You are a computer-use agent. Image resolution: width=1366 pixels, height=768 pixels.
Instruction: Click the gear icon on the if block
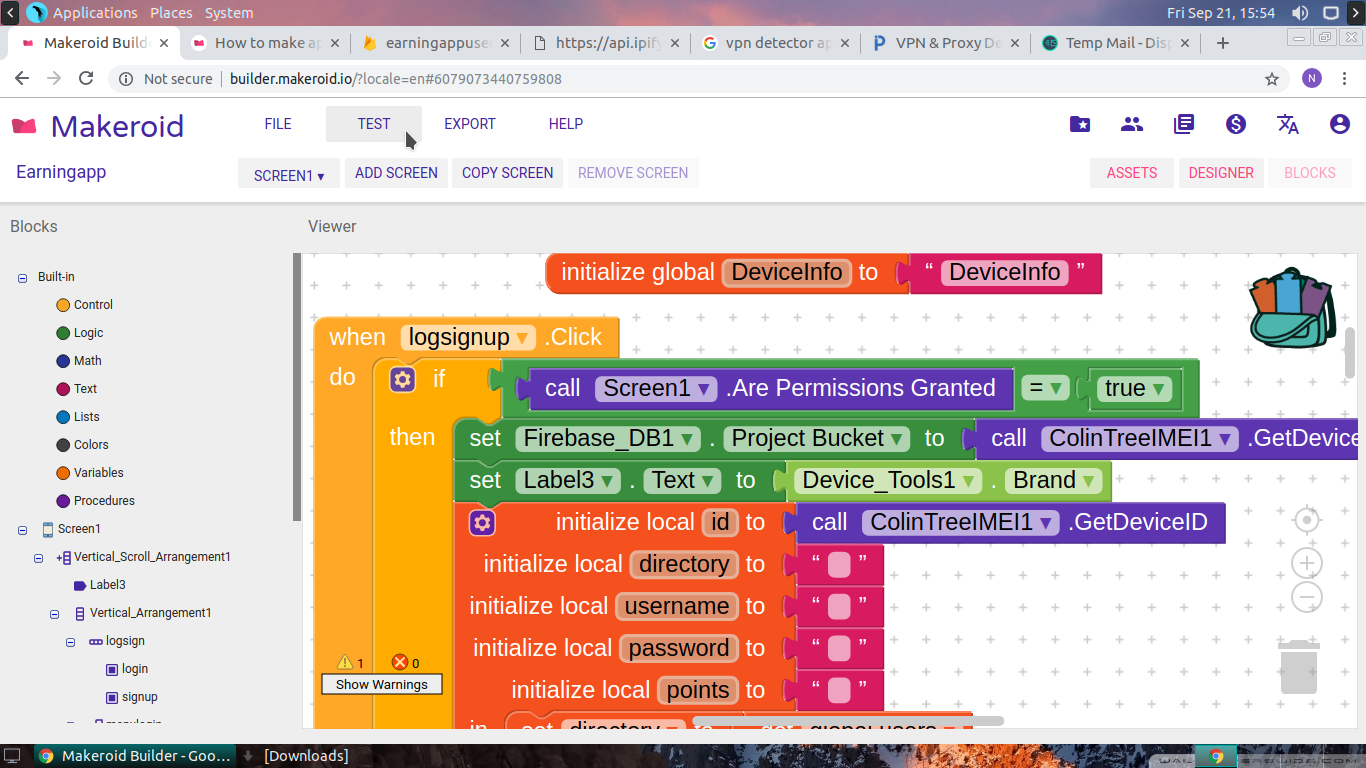click(x=402, y=380)
